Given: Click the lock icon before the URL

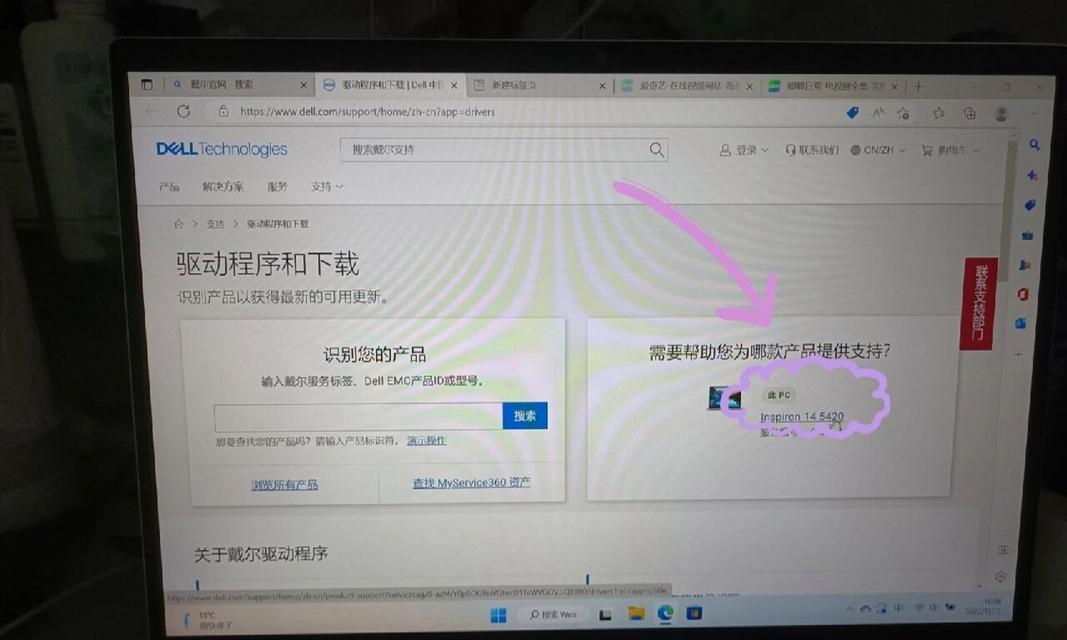Looking at the screenshot, I should 223,111.
